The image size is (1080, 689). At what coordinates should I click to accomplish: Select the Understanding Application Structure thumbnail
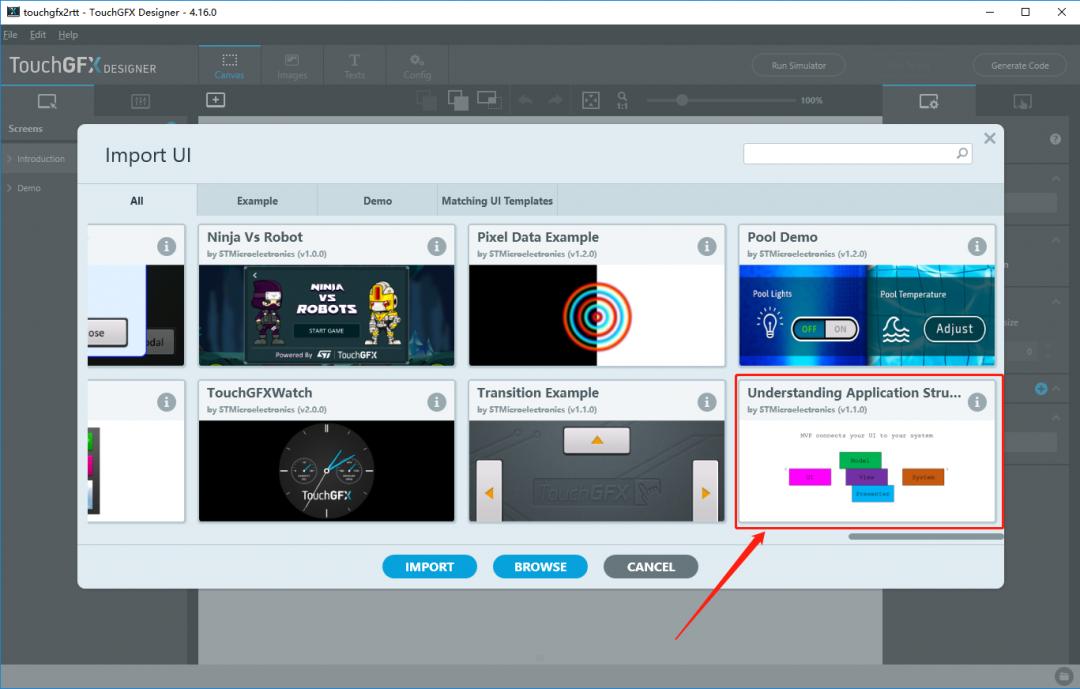pos(866,470)
